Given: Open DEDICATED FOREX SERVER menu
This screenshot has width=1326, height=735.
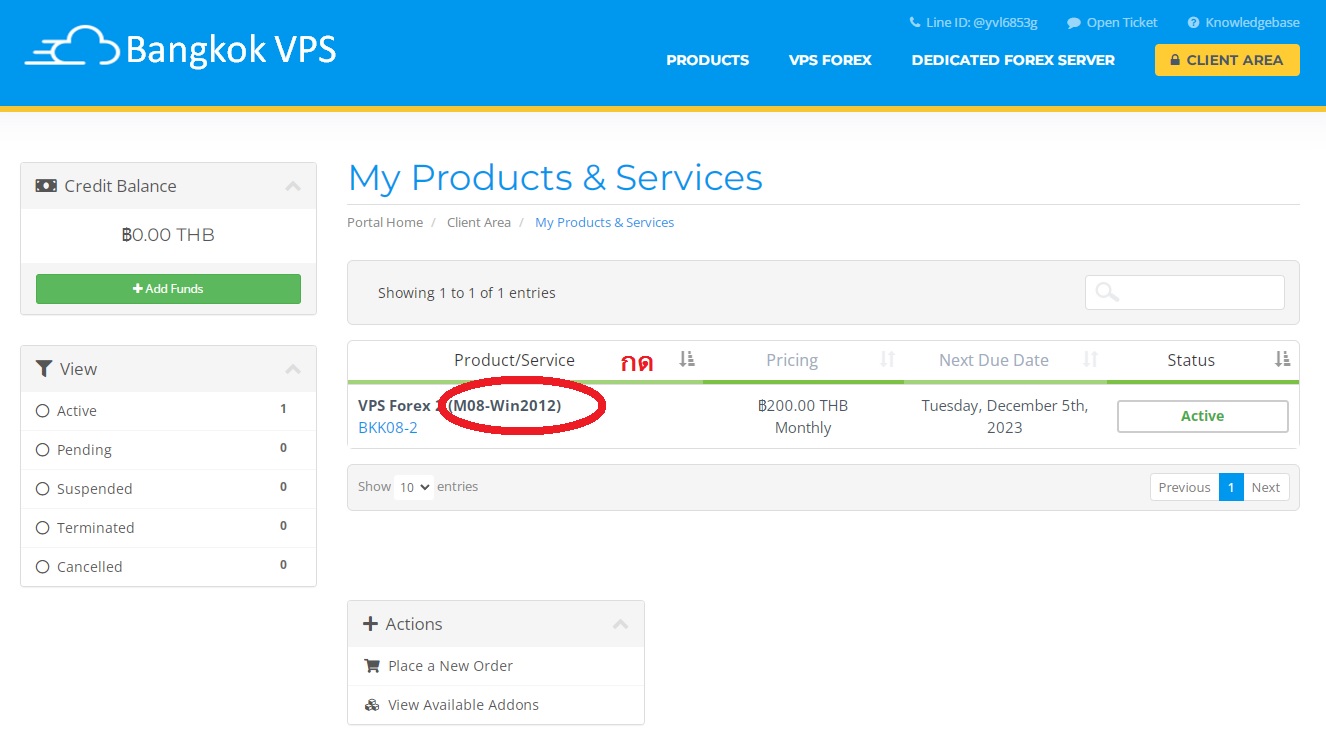Looking at the screenshot, I should tap(1013, 60).
